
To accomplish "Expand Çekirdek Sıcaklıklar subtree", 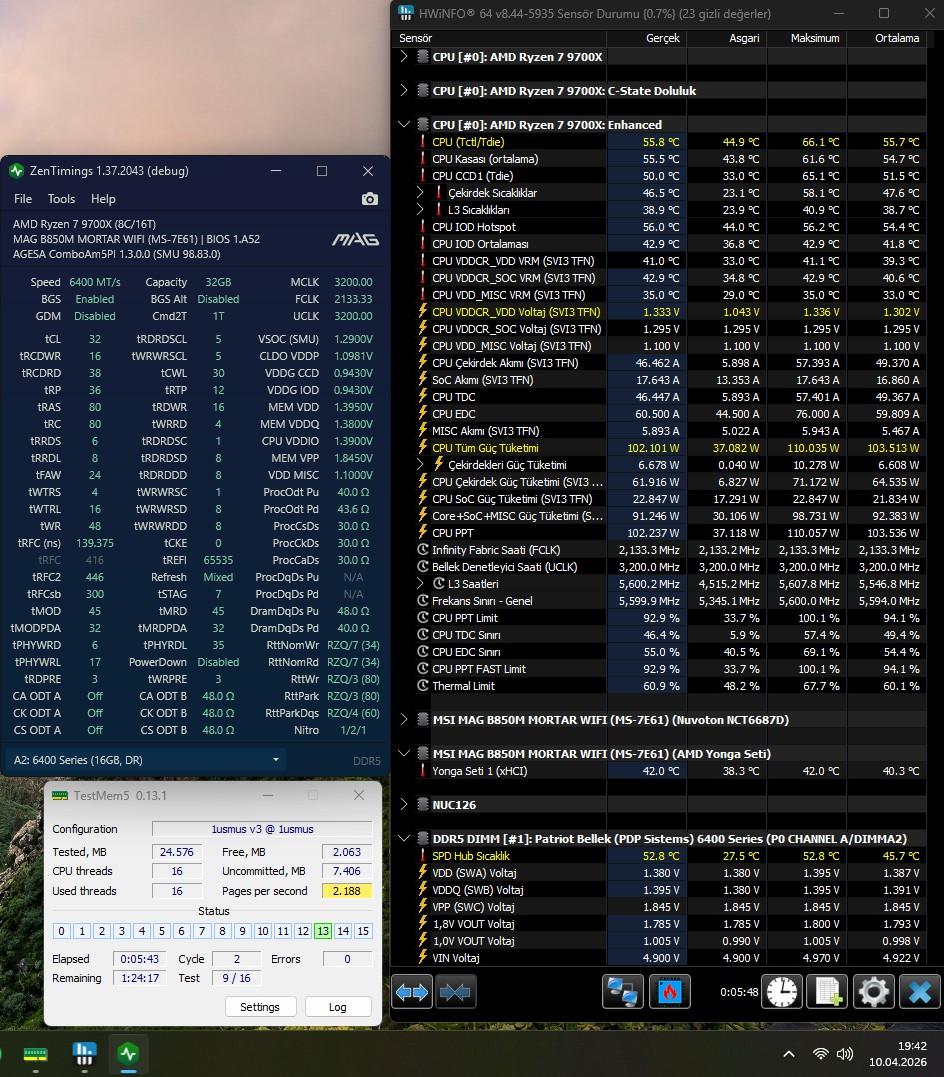I will (420, 193).
